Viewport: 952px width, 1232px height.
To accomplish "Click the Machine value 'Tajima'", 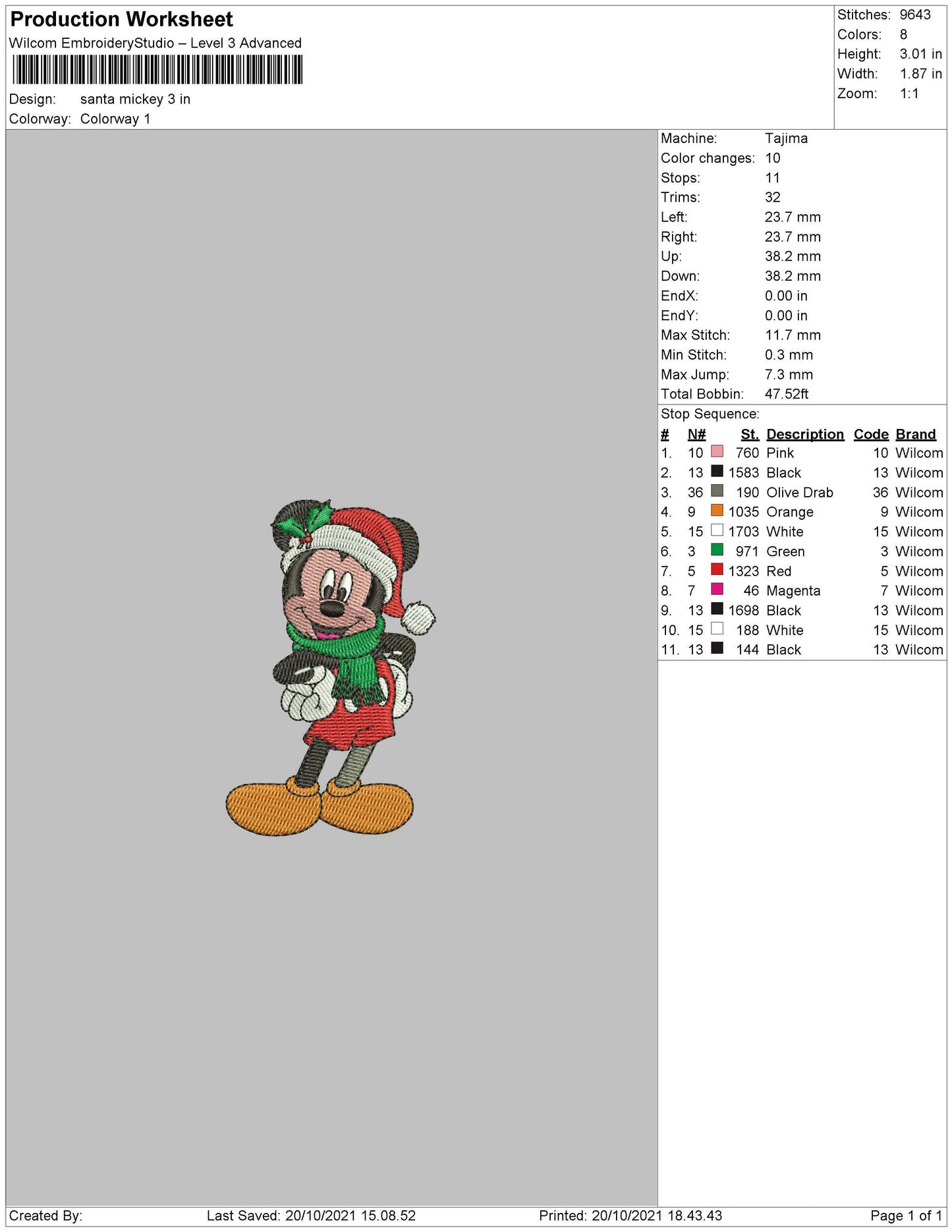I will [786, 138].
